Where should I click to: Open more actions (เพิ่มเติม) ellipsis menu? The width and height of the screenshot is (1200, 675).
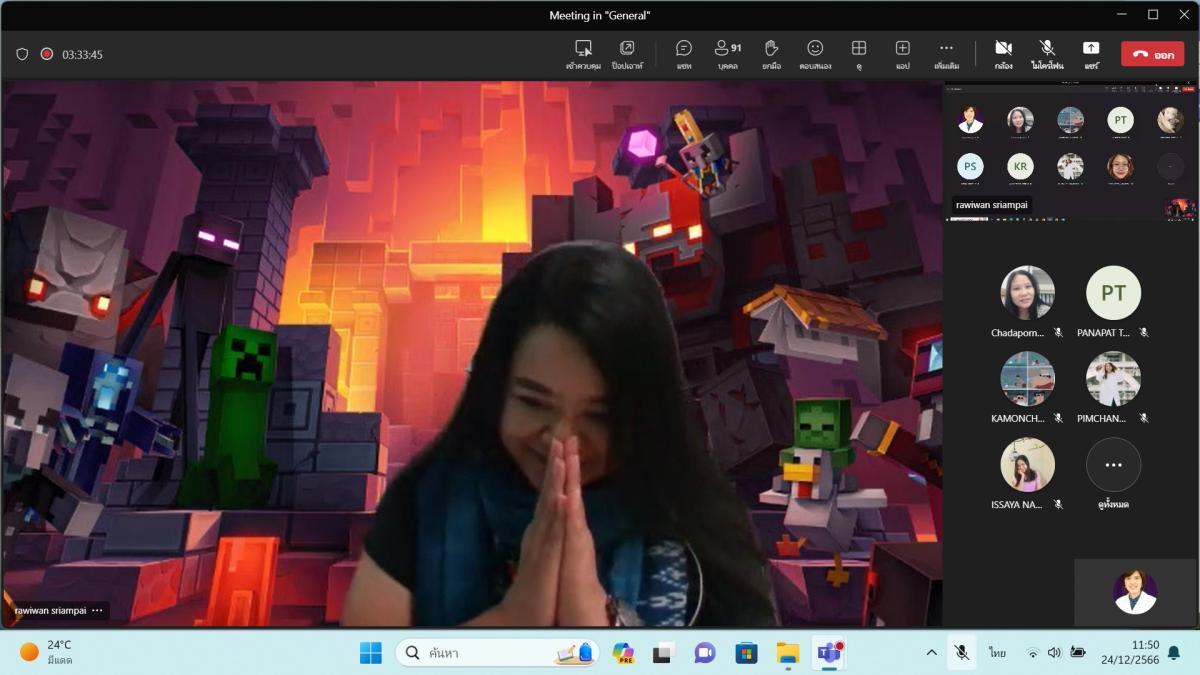pyautogui.click(x=946, y=54)
